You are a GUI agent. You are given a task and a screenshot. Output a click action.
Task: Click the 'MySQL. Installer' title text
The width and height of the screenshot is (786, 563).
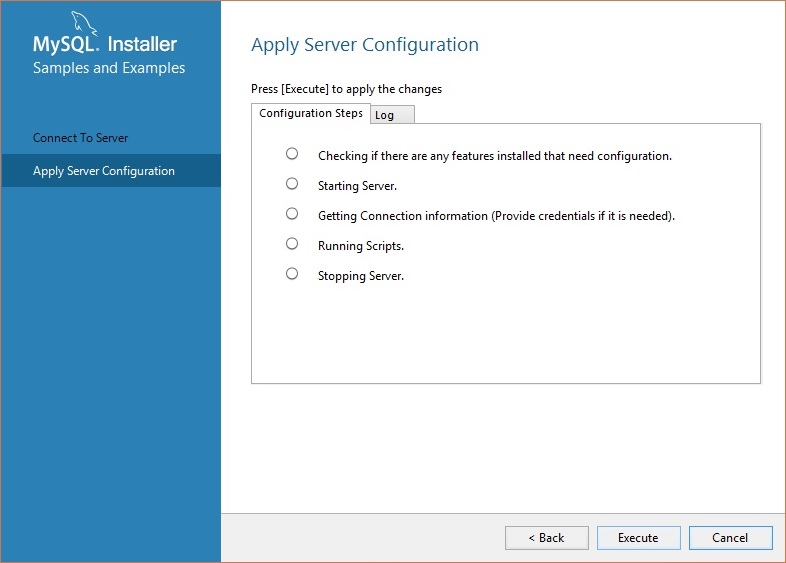tap(105, 44)
